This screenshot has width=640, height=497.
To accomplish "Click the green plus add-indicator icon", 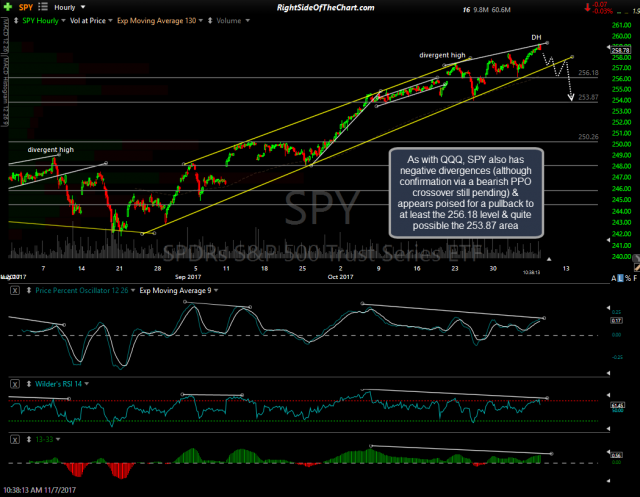I will coord(7,7).
